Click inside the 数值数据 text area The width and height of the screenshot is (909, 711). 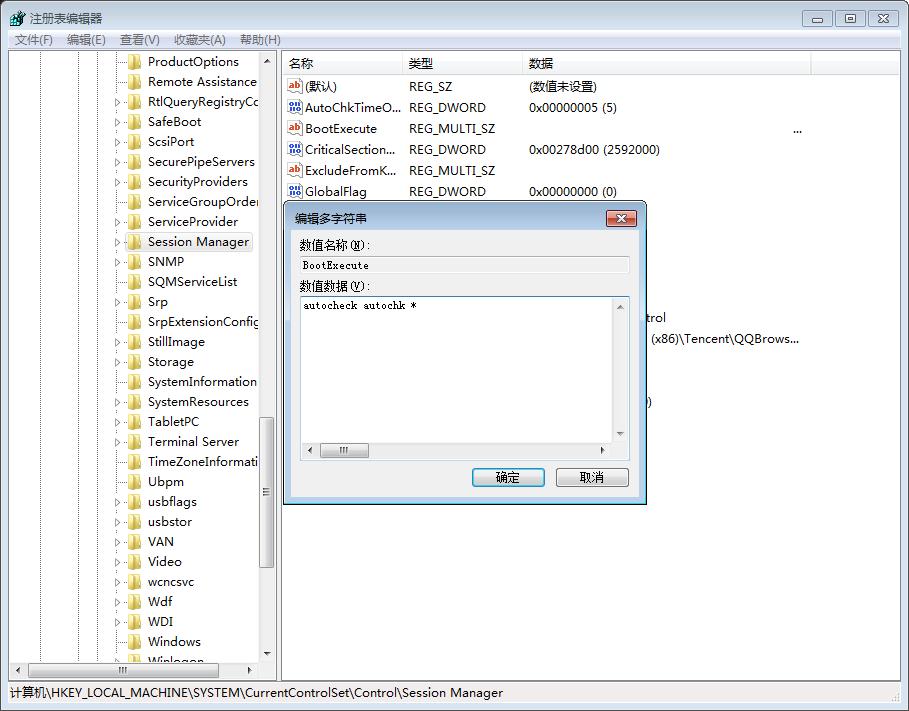[457, 370]
